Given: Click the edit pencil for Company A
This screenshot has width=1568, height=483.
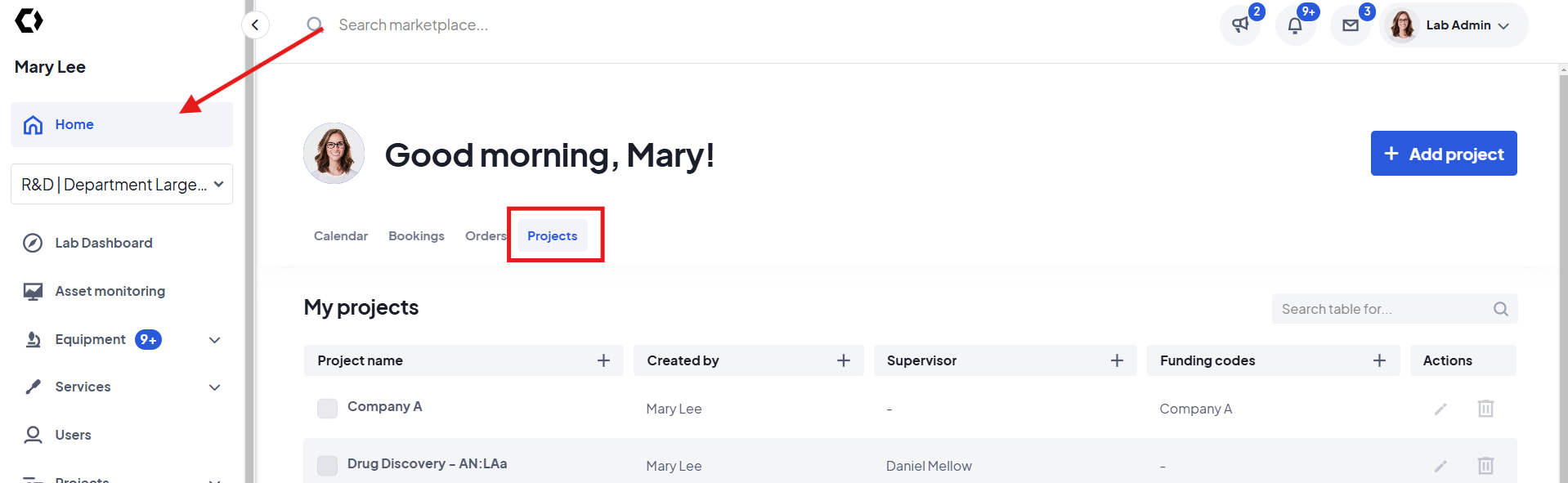Looking at the screenshot, I should (1440, 409).
